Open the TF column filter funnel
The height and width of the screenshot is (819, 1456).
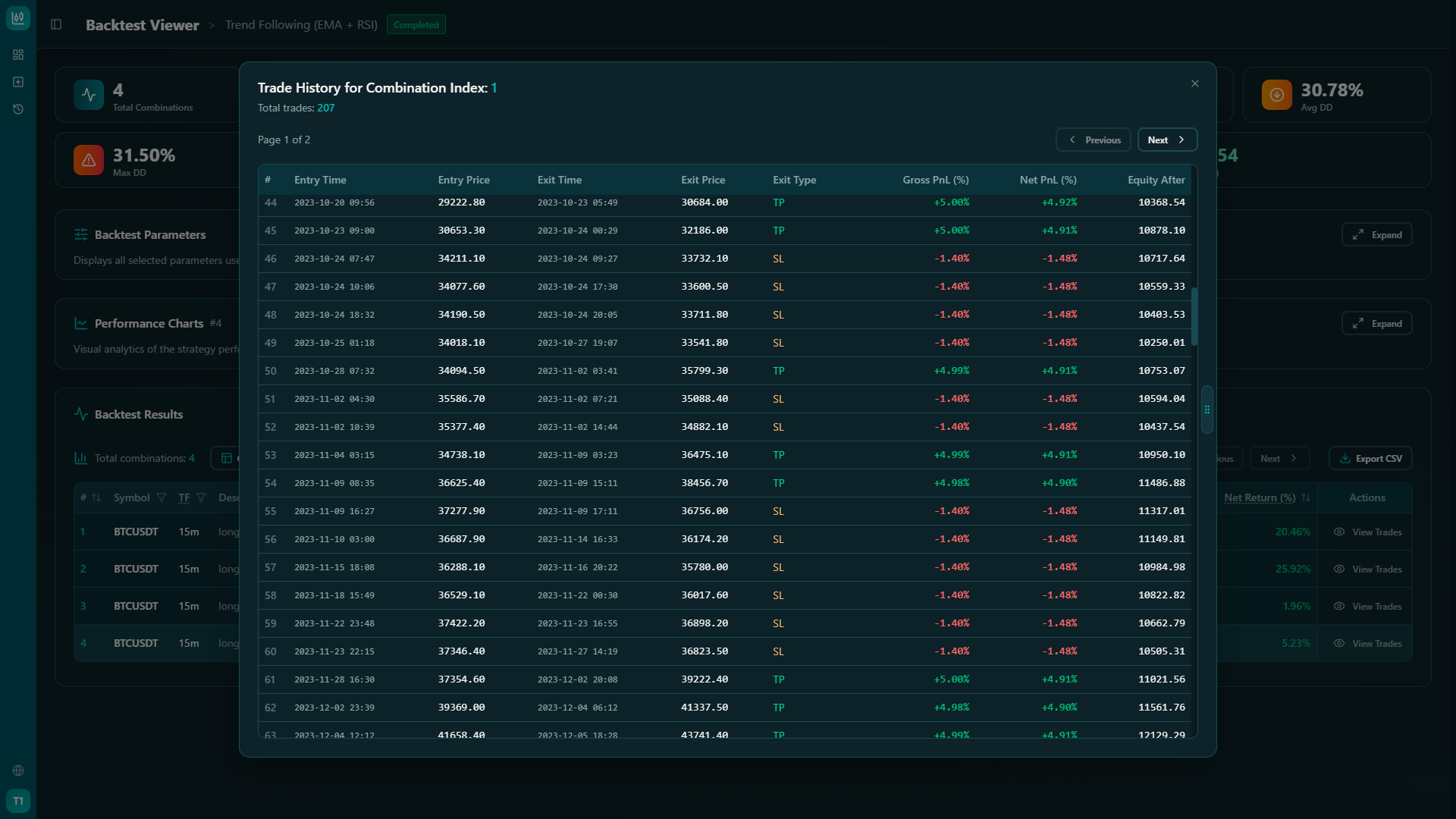(201, 497)
